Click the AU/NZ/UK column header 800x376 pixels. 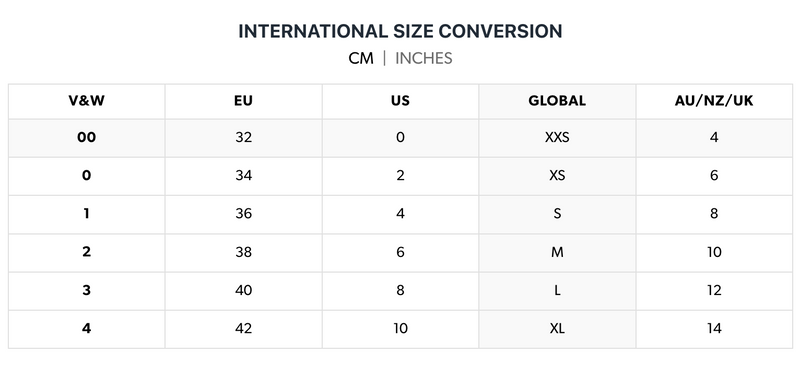[x=714, y=101]
